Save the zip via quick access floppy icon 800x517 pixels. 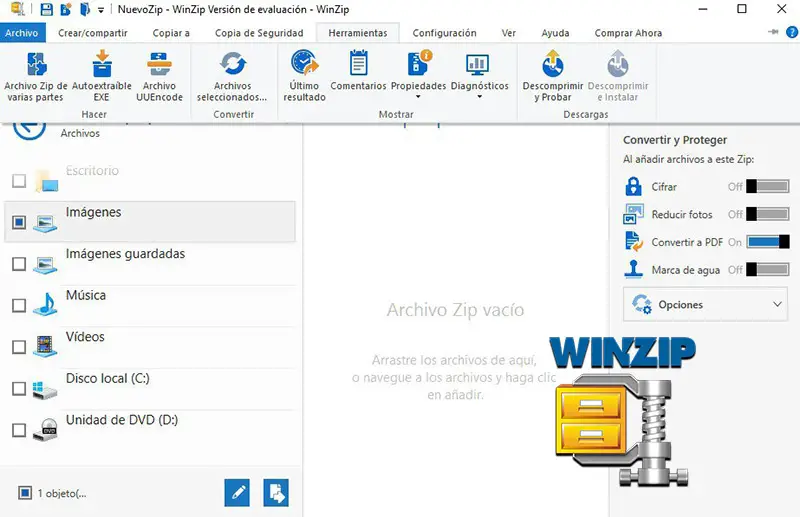point(46,9)
